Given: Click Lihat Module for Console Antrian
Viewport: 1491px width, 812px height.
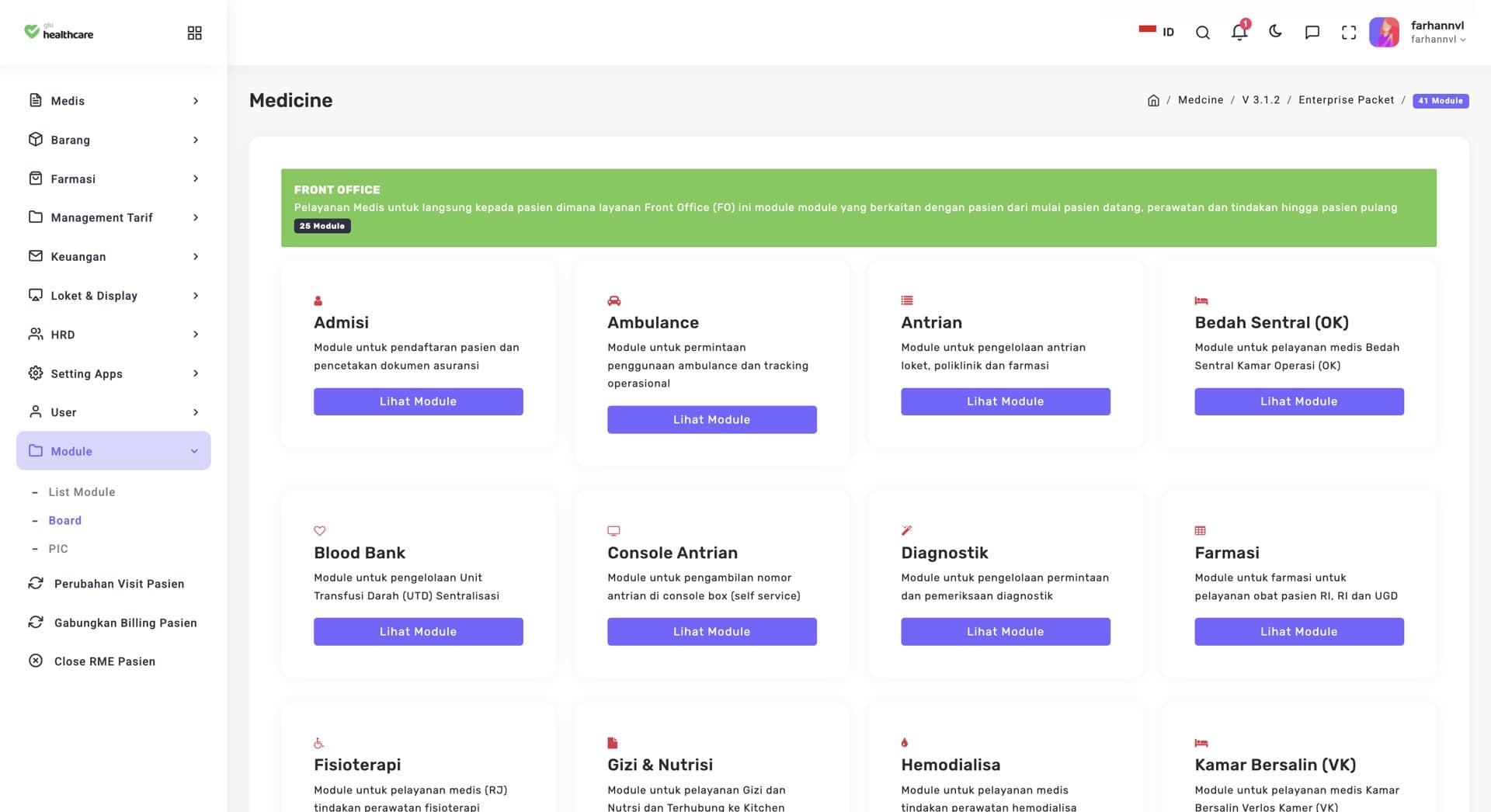Looking at the screenshot, I should [x=711, y=631].
